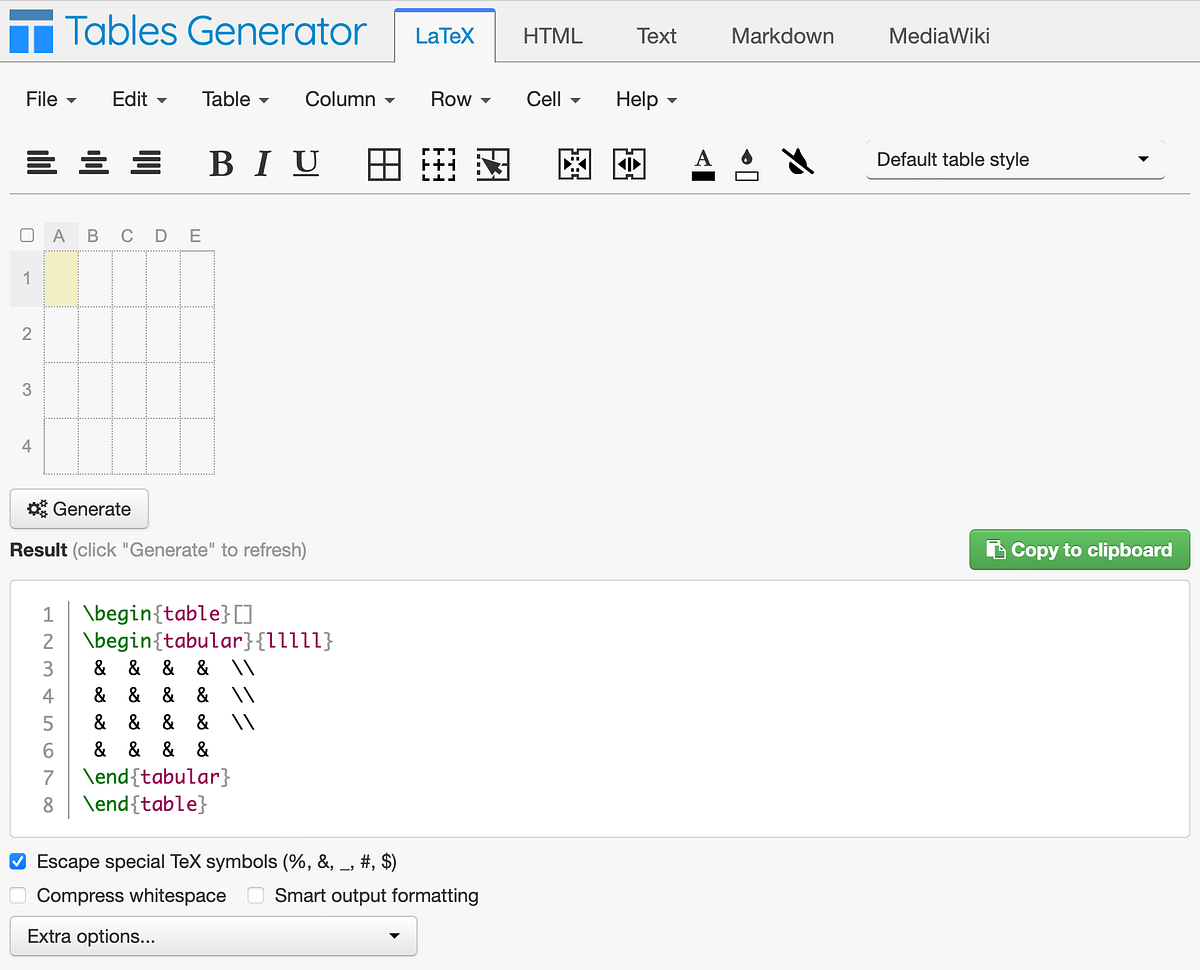The width and height of the screenshot is (1200, 970).
Task: Enable the Compress whitespace option
Action: point(17,895)
